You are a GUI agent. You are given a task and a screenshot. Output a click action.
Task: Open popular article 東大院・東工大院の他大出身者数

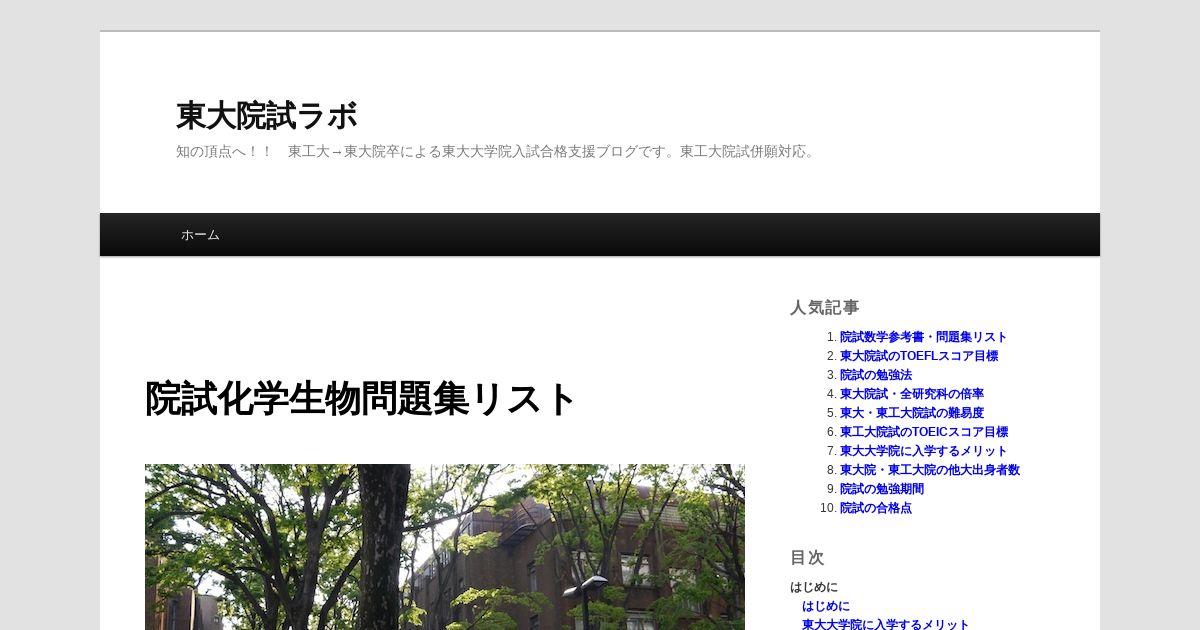[x=929, y=470]
